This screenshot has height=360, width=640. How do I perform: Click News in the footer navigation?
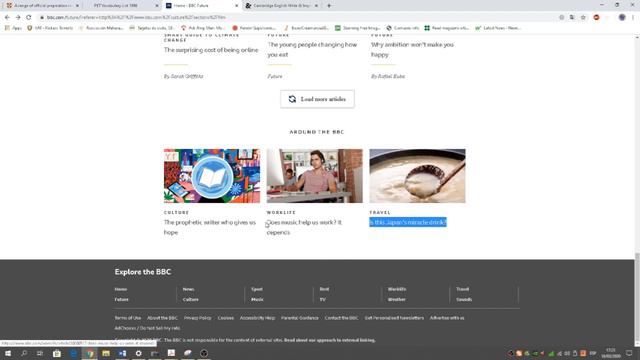click(189, 289)
